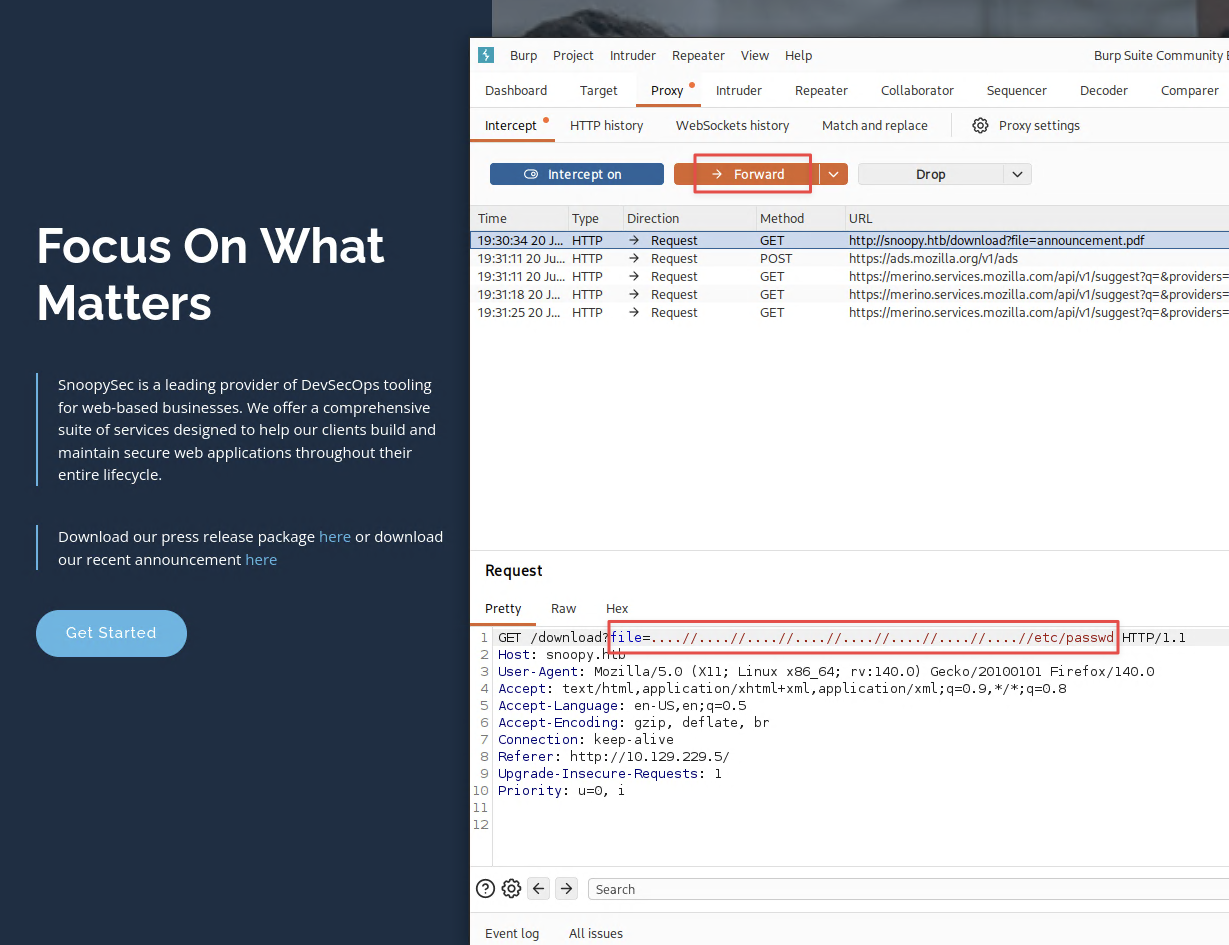Open the WebSockets history sub-tab

(x=732, y=125)
